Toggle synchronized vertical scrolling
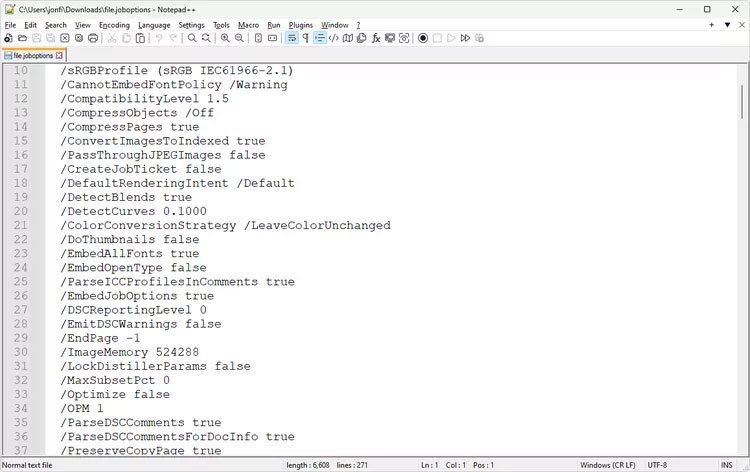Viewport: 750px width, 472px height. [258, 38]
